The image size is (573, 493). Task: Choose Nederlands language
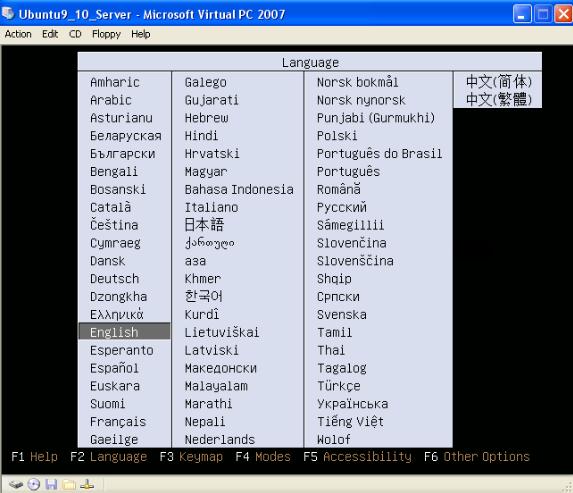(220, 440)
